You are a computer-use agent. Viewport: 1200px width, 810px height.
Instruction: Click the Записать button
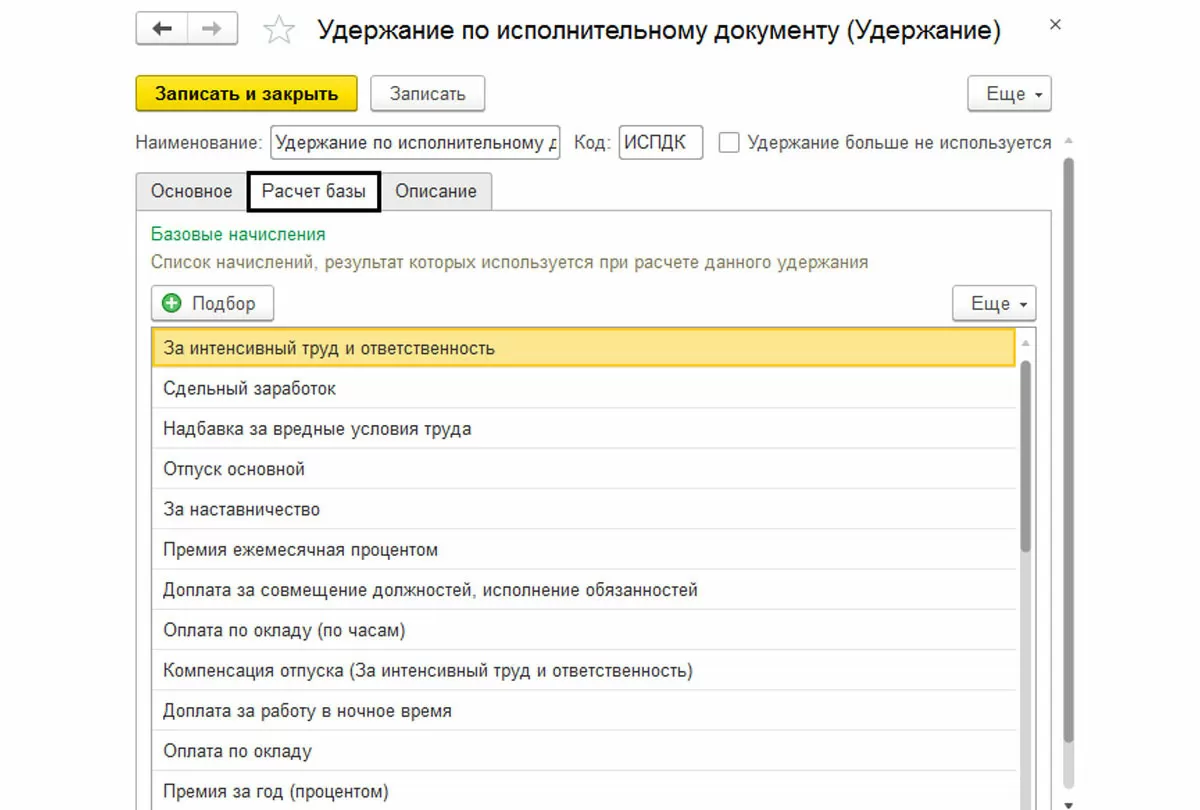(x=428, y=94)
